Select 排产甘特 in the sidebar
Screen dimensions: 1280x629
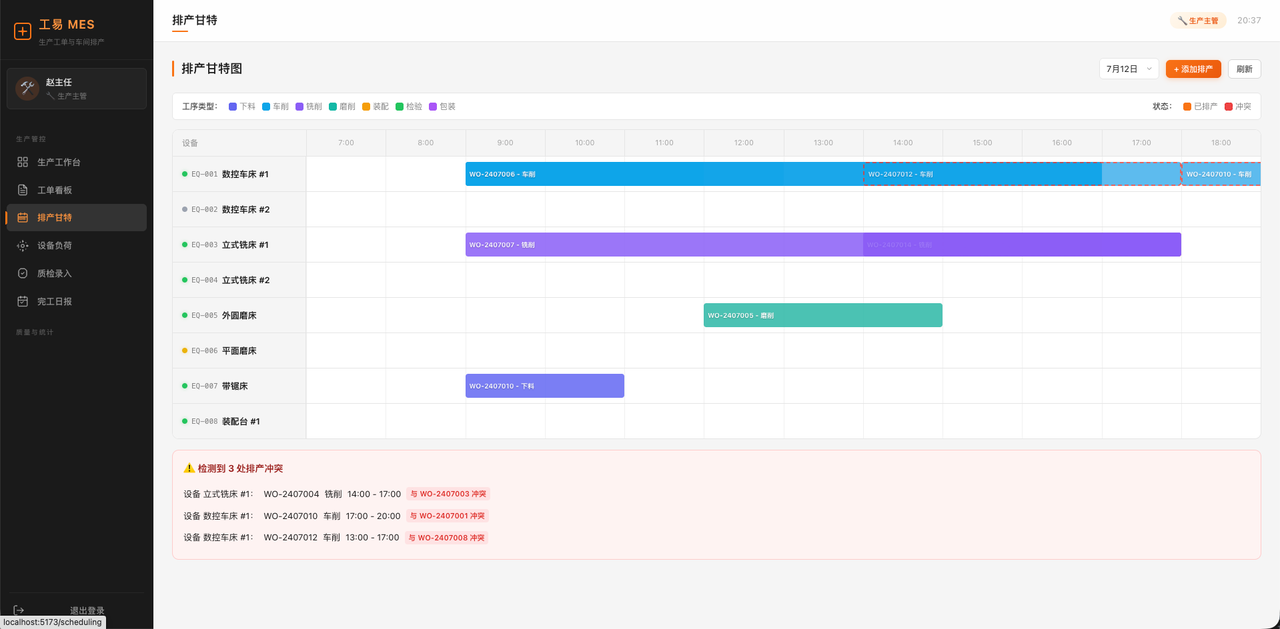(76, 217)
